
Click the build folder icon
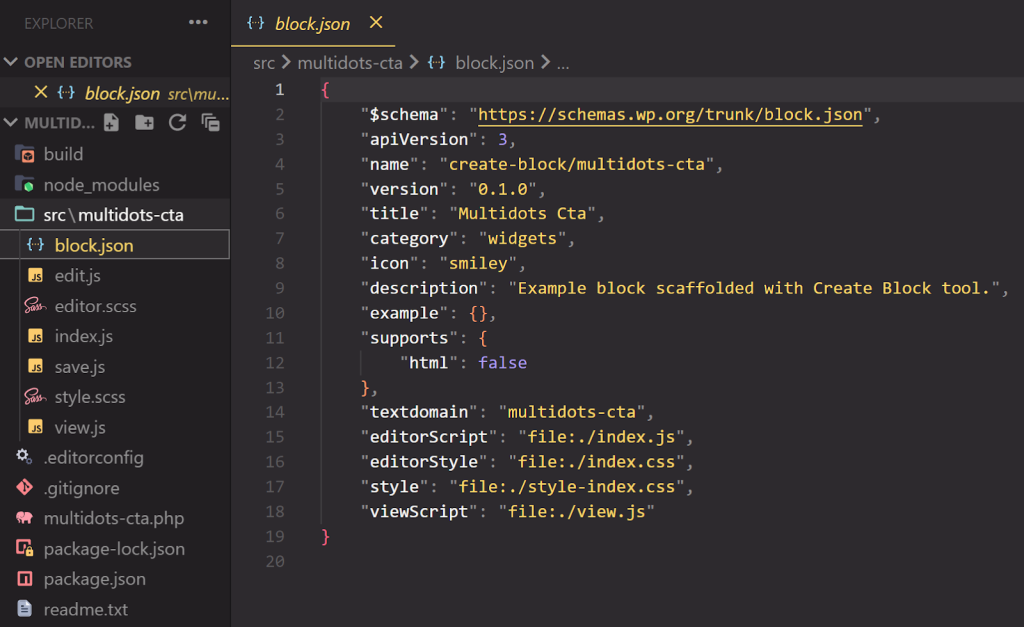[x=25, y=154]
